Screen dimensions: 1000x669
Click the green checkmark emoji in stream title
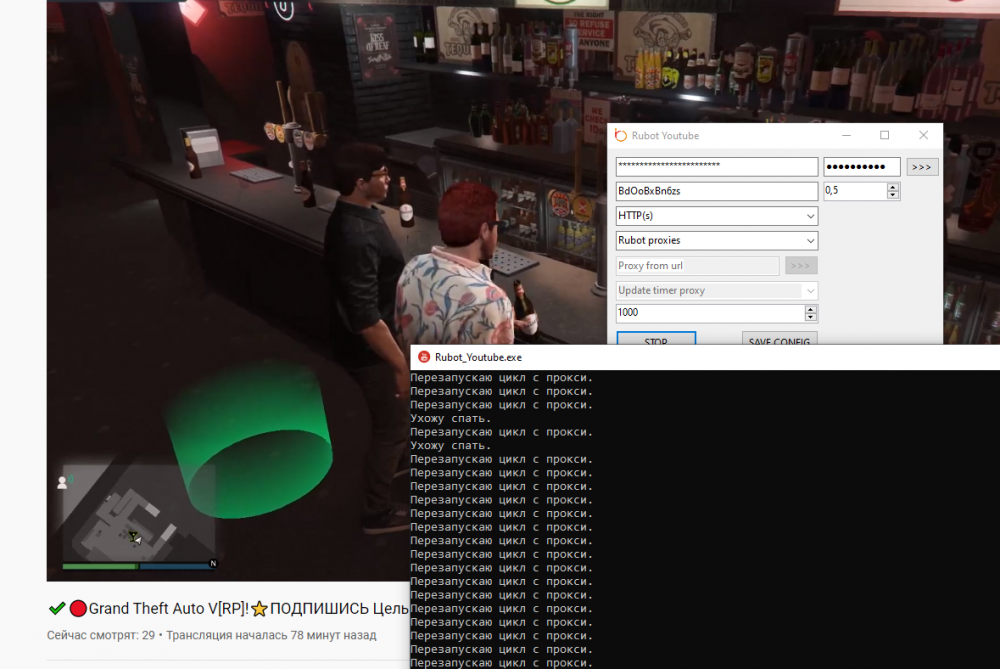(x=57, y=609)
